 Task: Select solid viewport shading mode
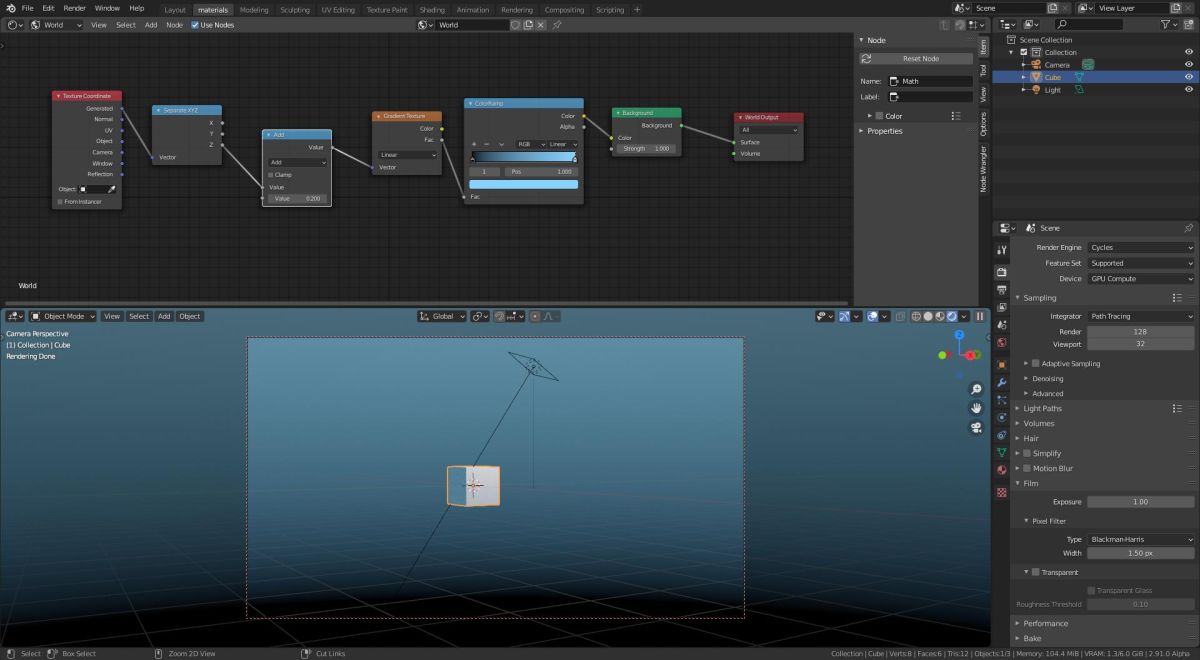pyautogui.click(x=927, y=316)
